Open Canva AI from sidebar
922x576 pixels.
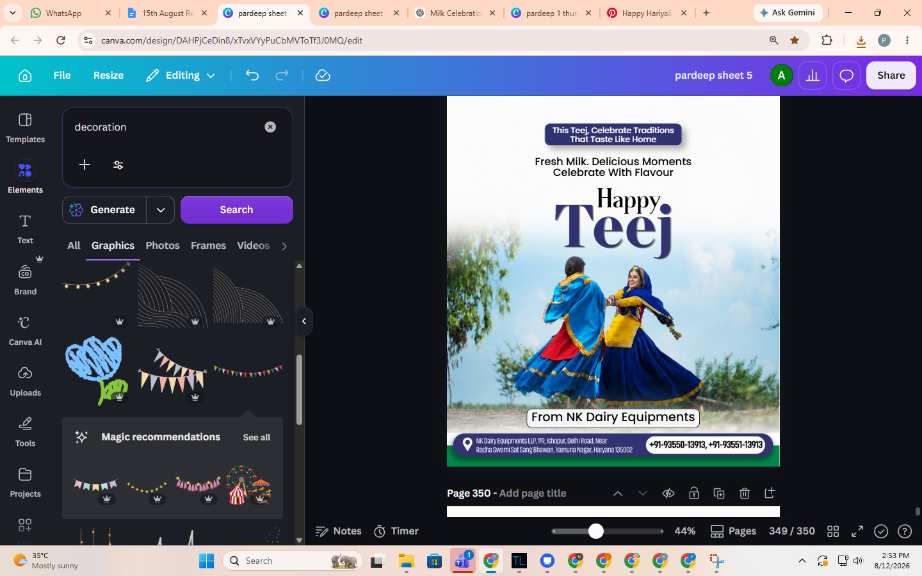click(x=25, y=330)
